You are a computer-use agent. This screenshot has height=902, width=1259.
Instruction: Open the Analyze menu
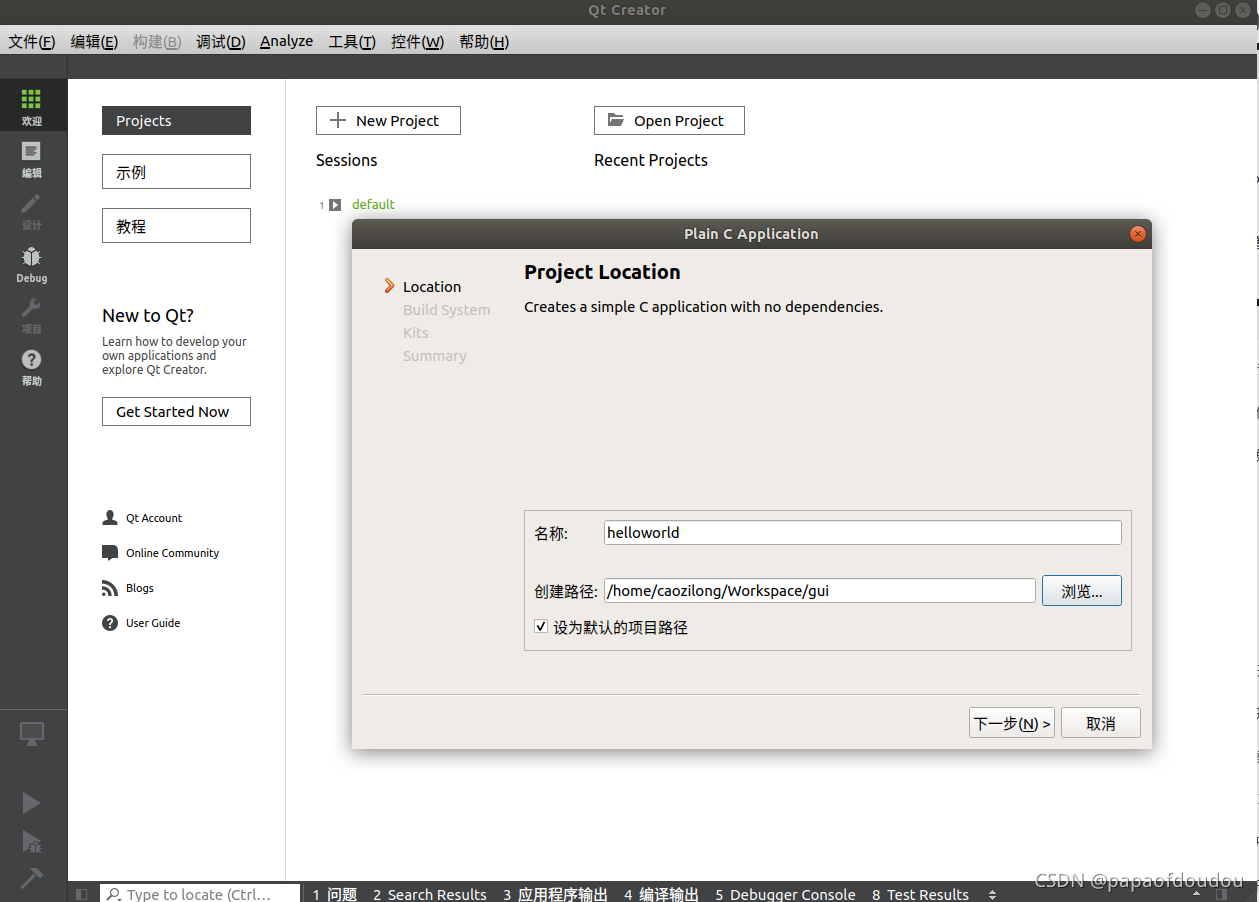pos(286,42)
